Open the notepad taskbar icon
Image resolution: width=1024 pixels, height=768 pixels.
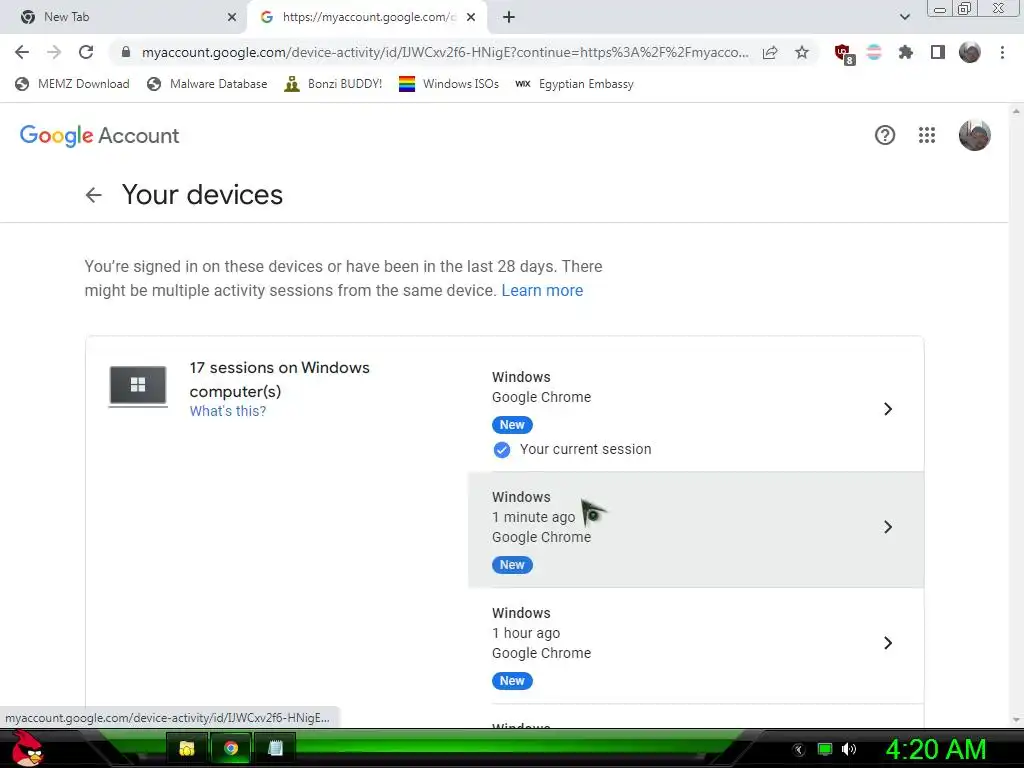pos(275,748)
